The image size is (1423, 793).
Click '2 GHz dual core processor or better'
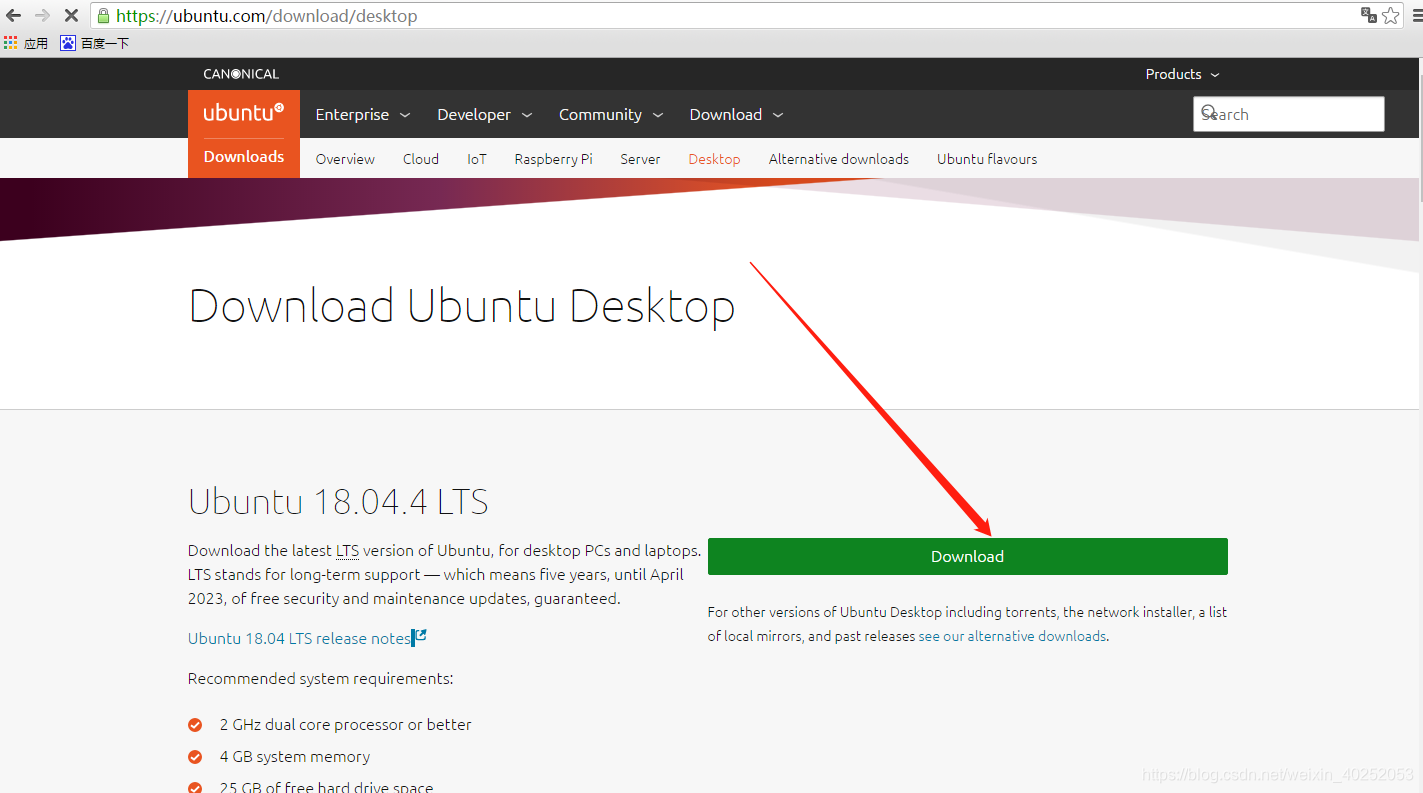pyautogui.click(x=345, y=724)
